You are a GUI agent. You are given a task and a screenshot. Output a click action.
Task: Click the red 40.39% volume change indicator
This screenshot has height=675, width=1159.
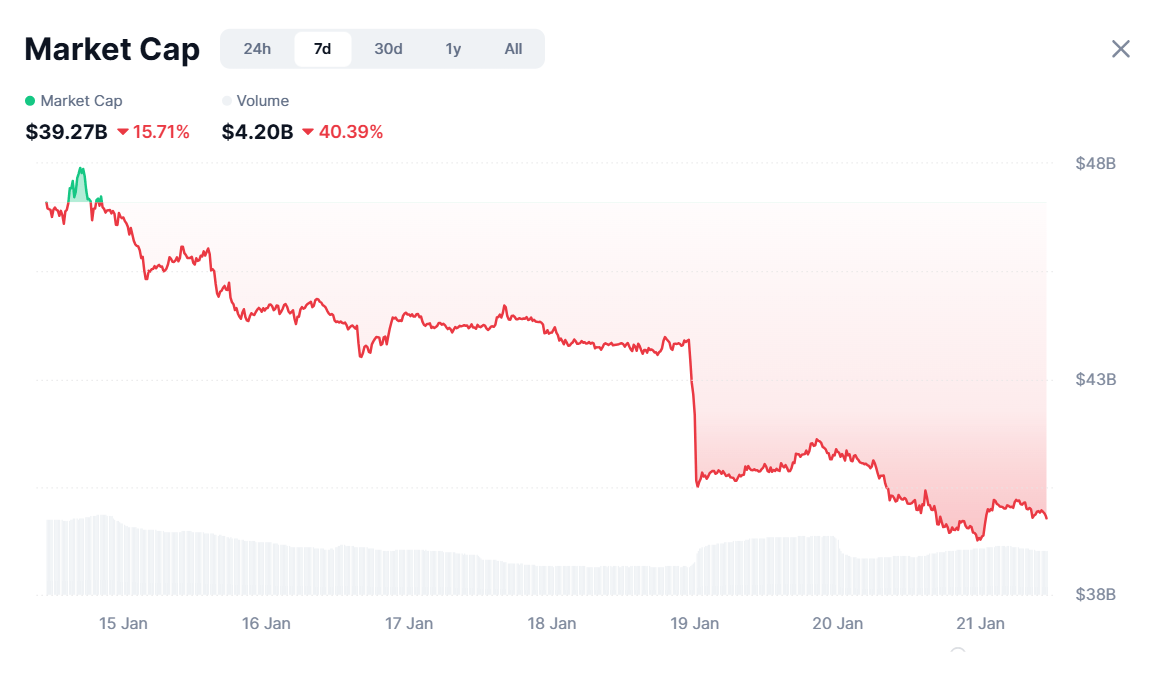pos(350,131)
